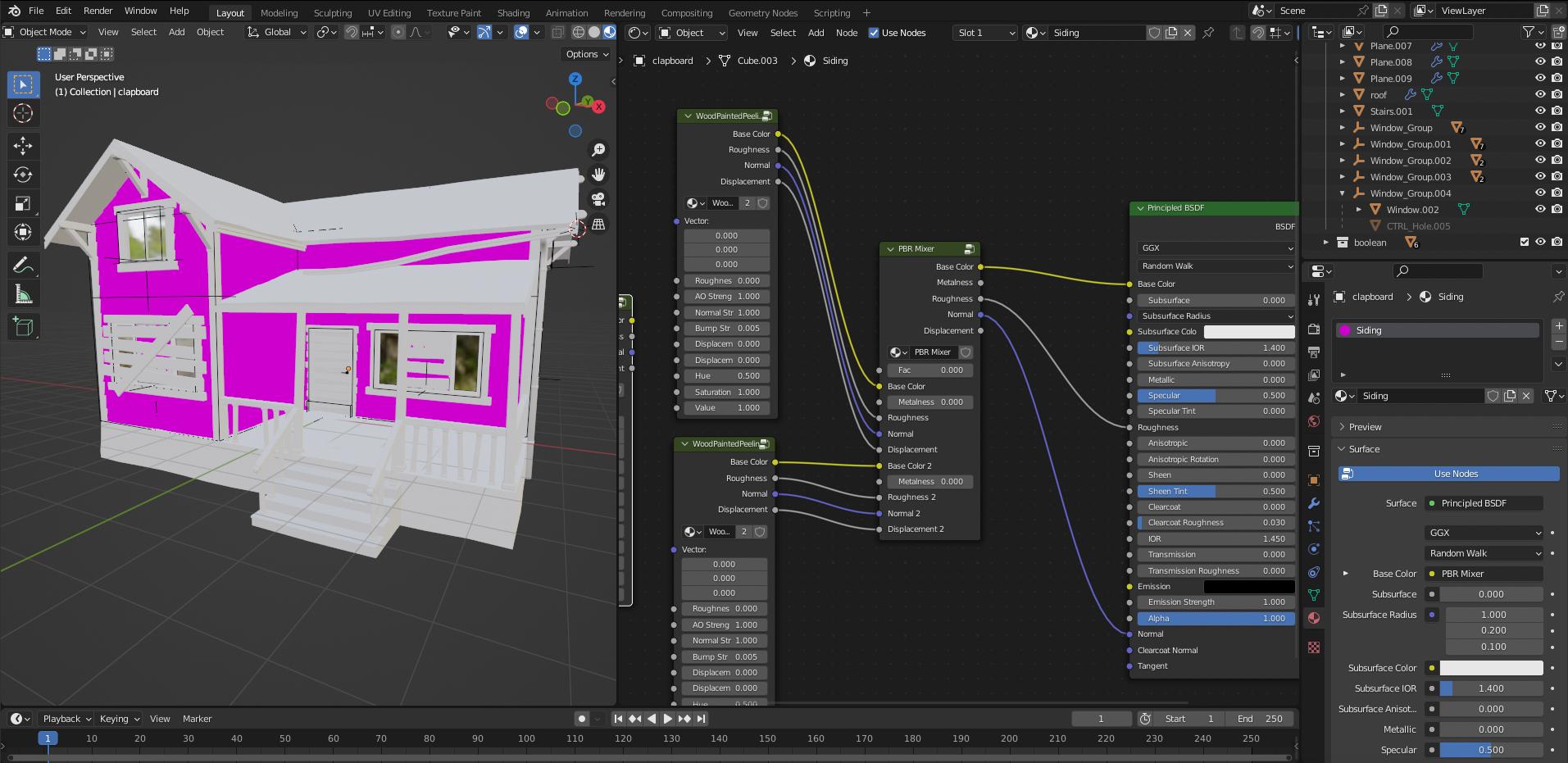Image resolution: width=1568 pixels, height=763 pixels.
Task: Select the Annotate tool
Action: (23, 265)
